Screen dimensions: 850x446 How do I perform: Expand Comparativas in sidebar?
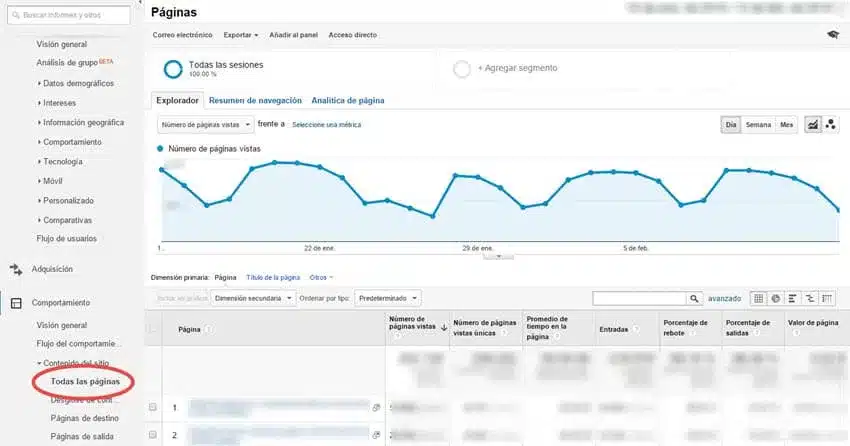[65, 220]
